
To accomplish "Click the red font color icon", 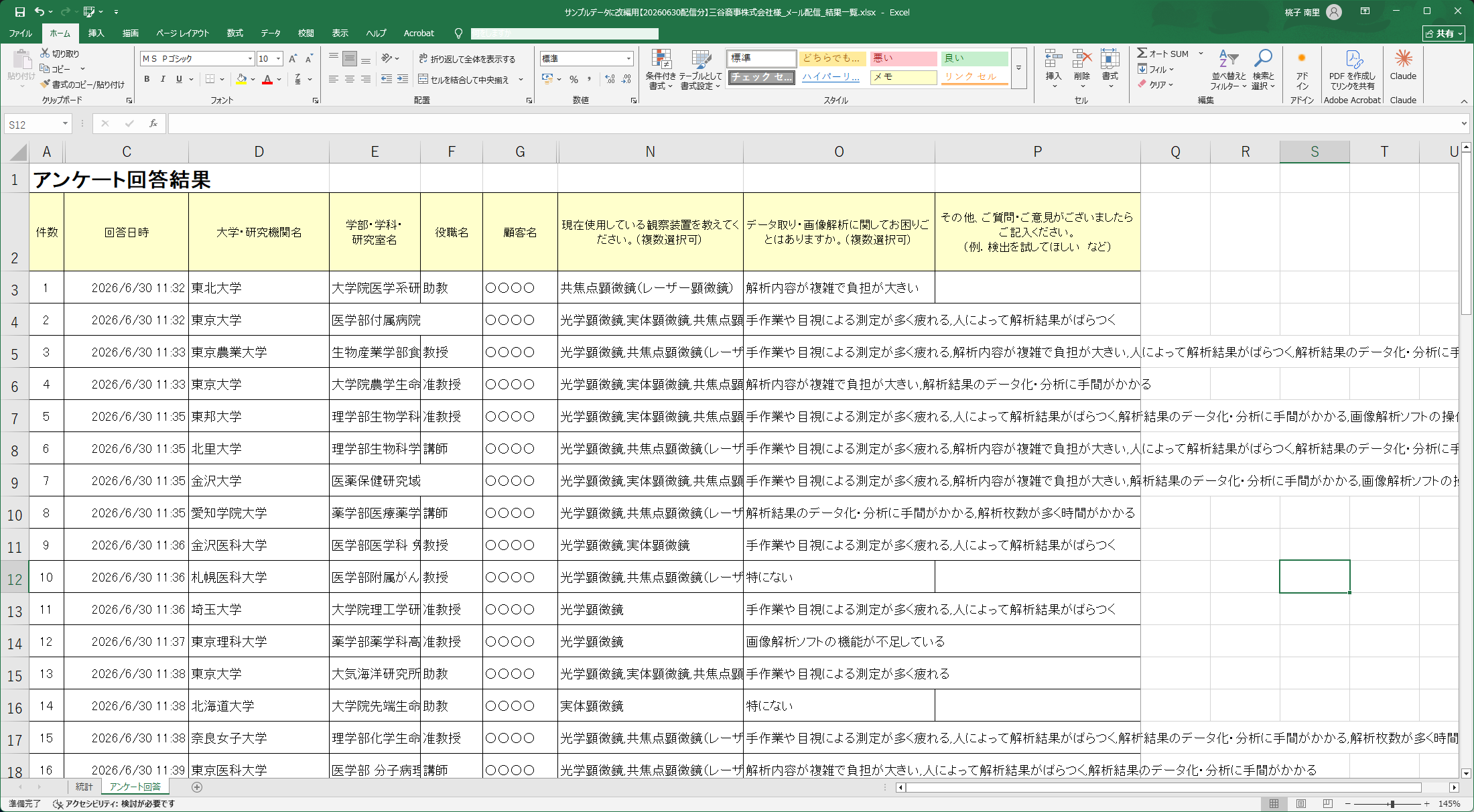I will (x=267, y=79).
